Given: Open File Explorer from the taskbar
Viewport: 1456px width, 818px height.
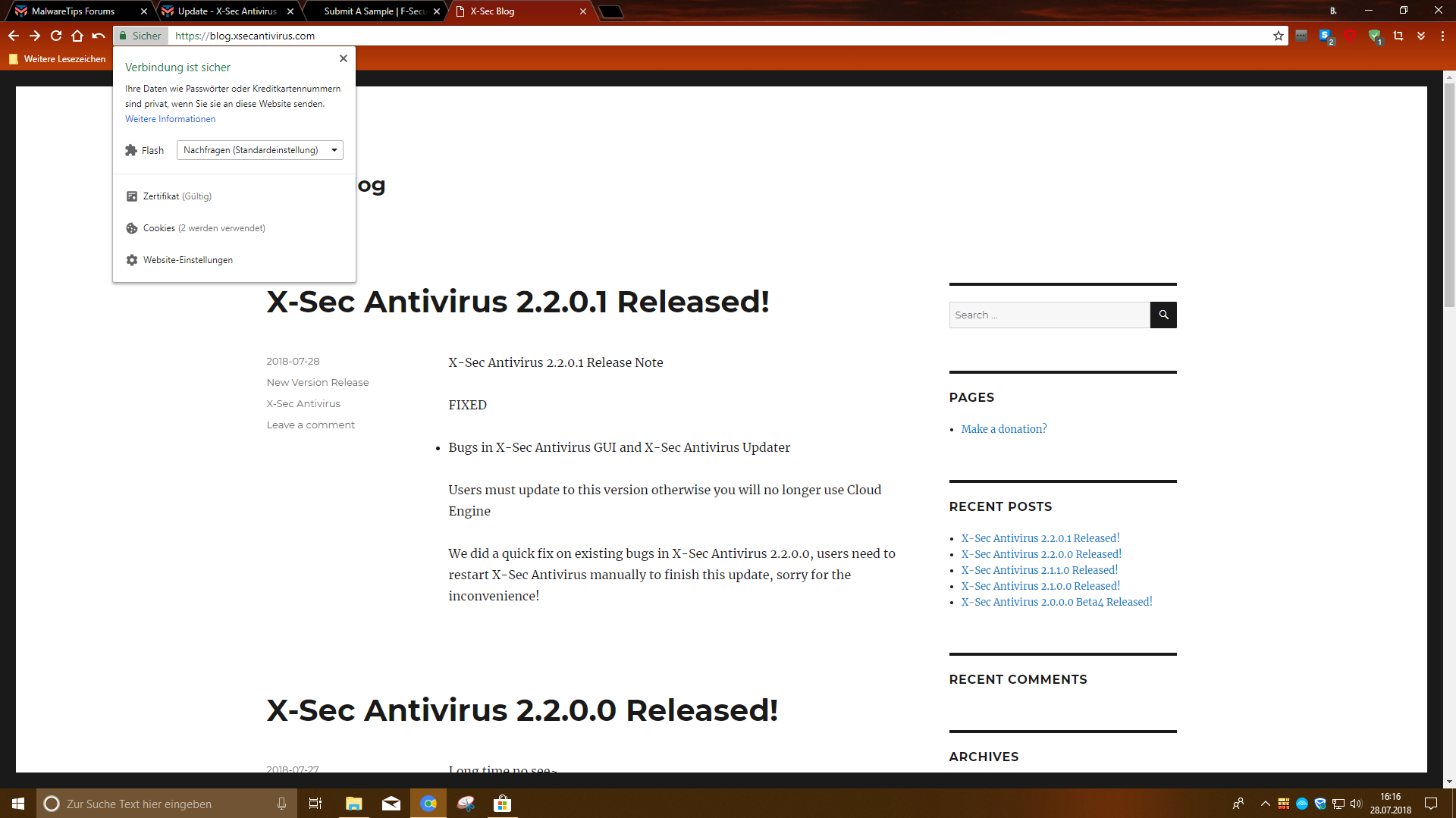Looking at the screenshot, I should 354,804.
